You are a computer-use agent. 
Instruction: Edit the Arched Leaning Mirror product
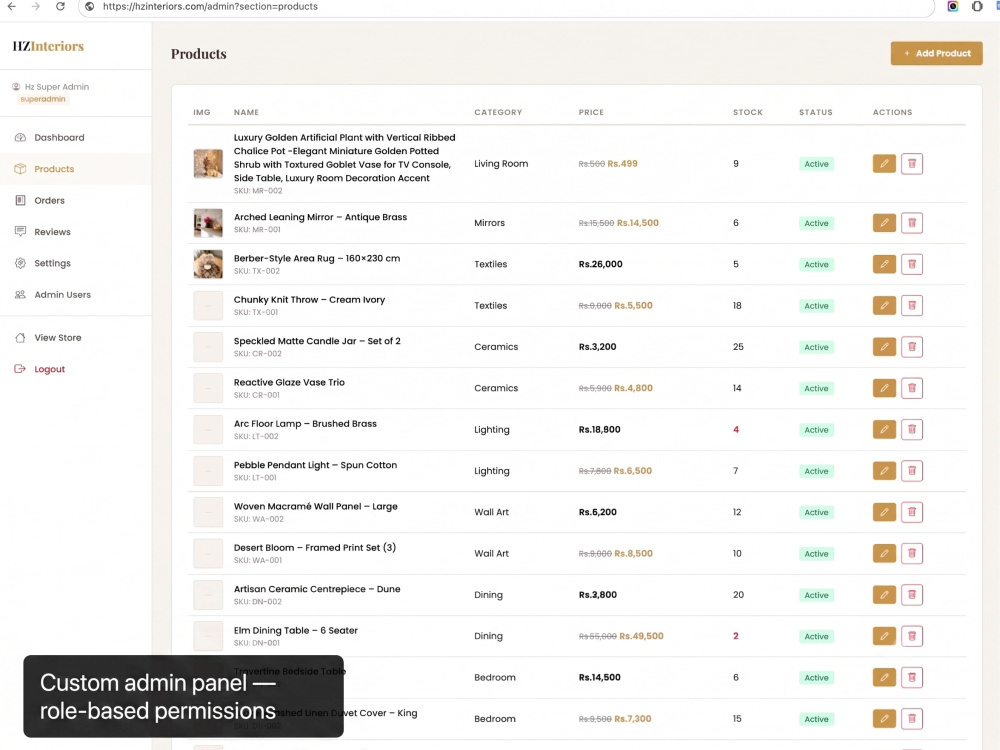pyautogui.click(x=884, y=223)
